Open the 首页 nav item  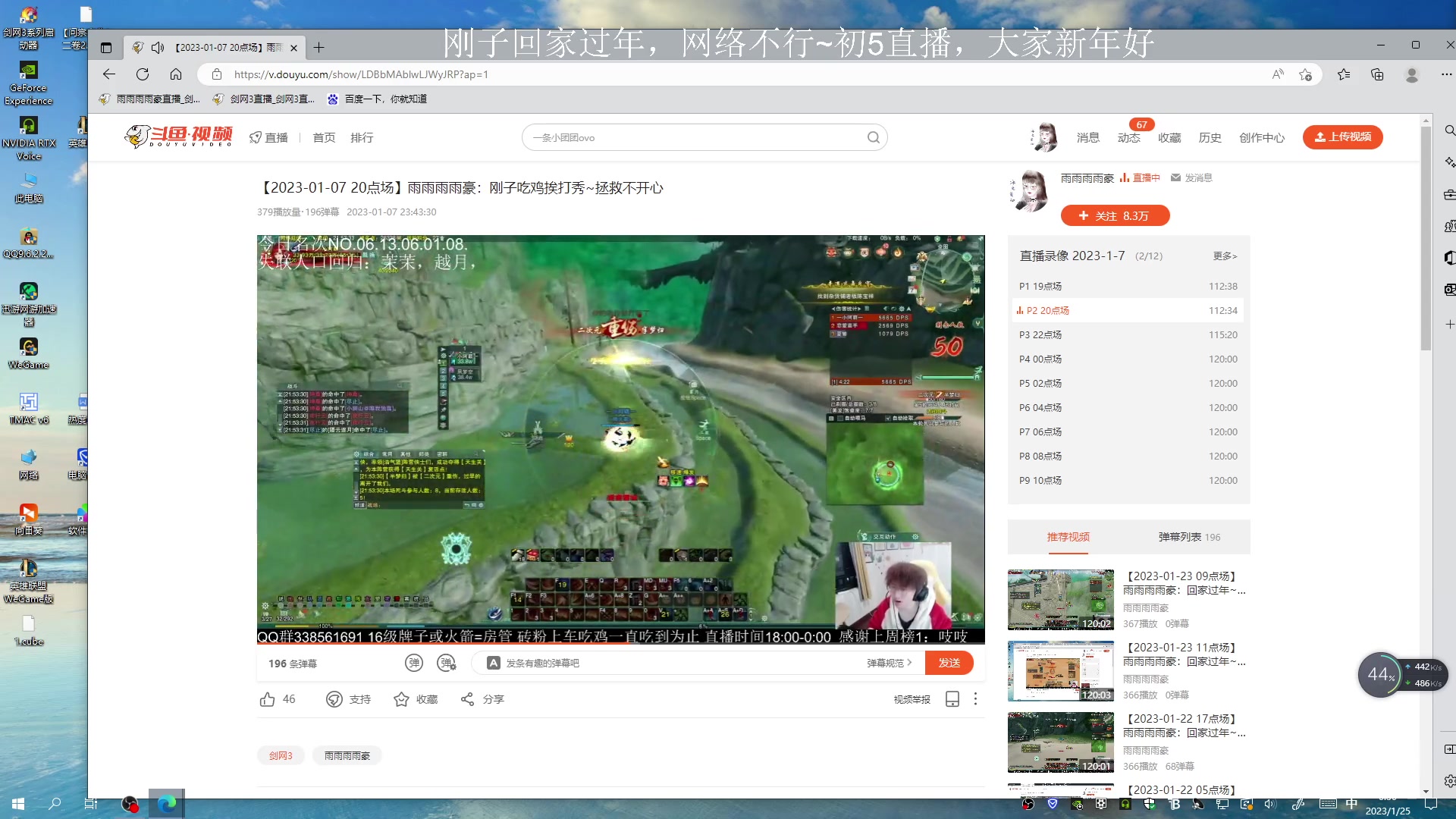pyautogui.click(x=324, y=138)
